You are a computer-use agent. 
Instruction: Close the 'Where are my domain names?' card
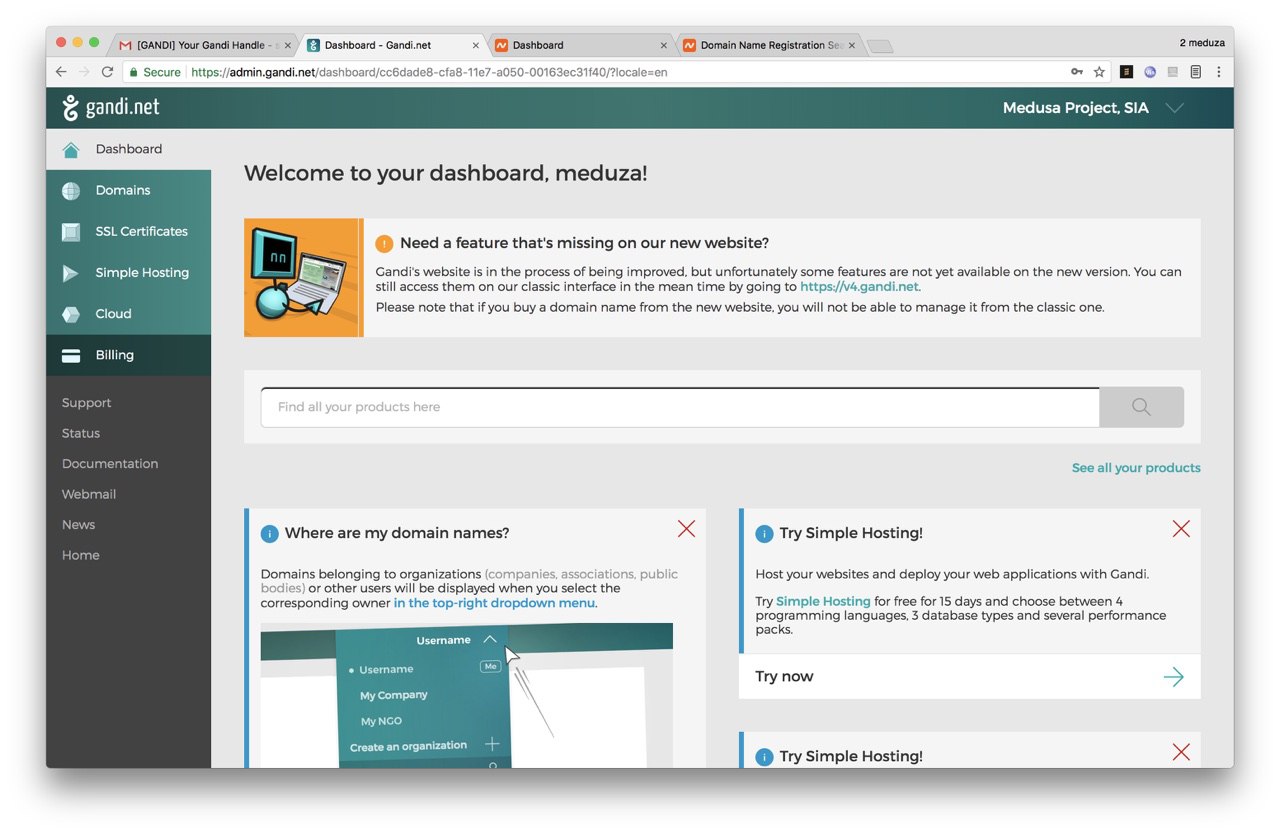tap(686, 529)
